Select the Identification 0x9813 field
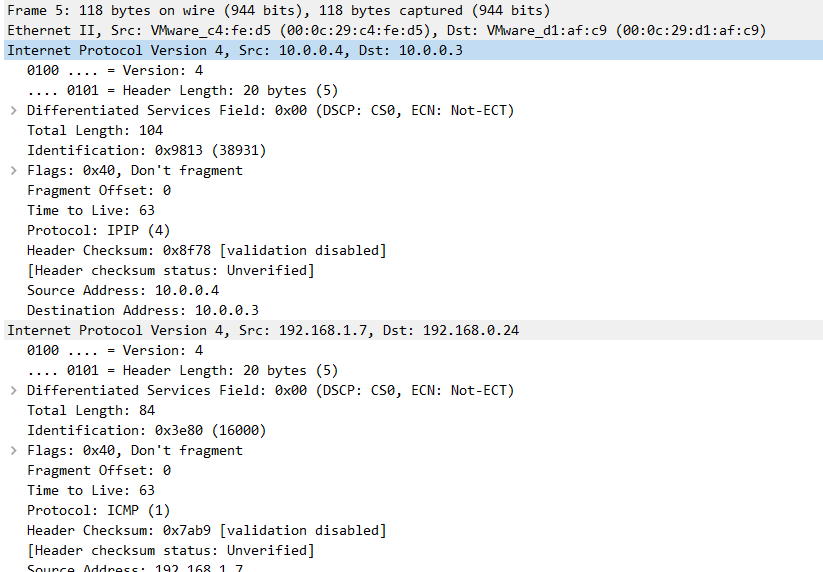823x572 pixels. click(146, 151)
